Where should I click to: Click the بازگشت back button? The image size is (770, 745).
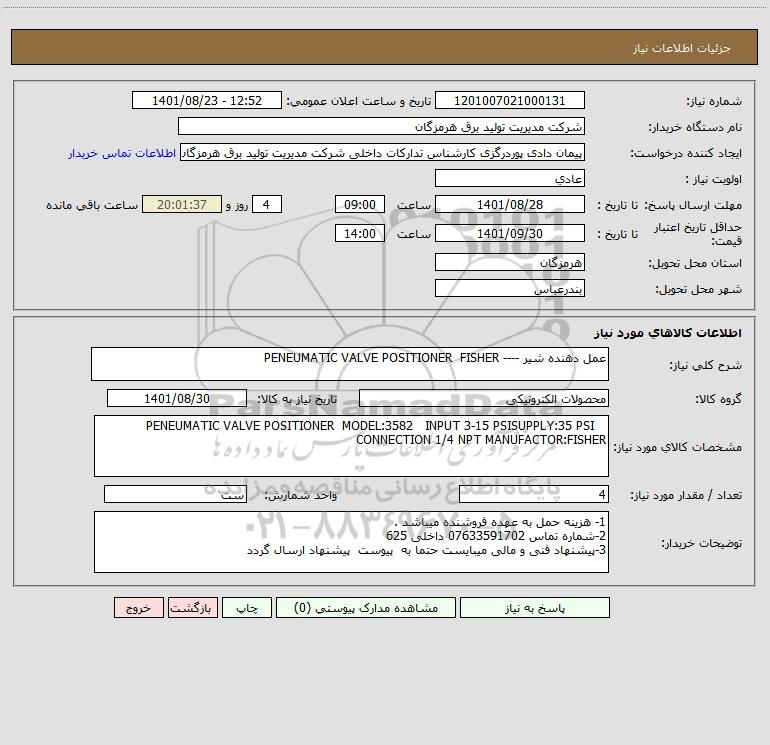click(192, 608)
